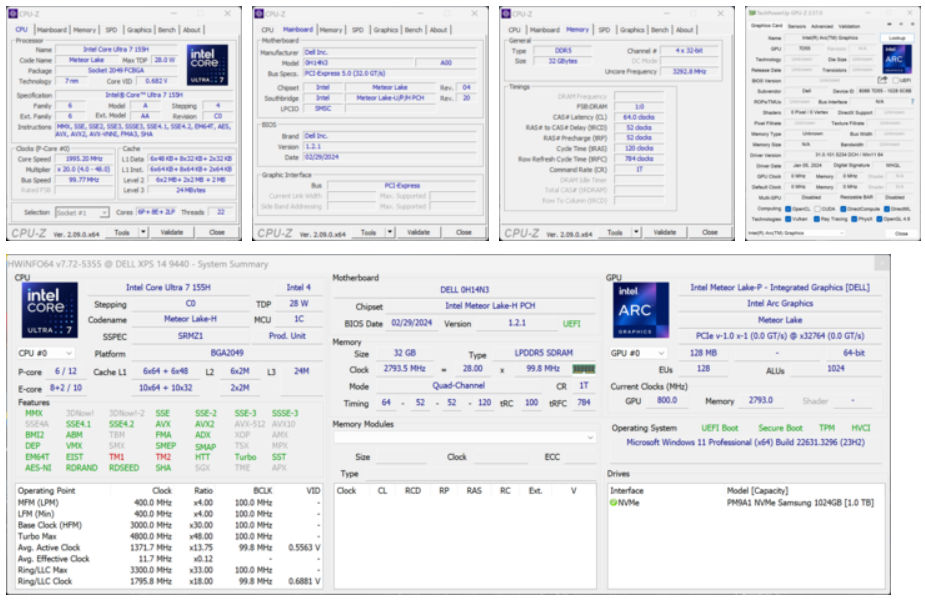Click the Secure Boot indicator in HWiNFO

tap(780, 428)
